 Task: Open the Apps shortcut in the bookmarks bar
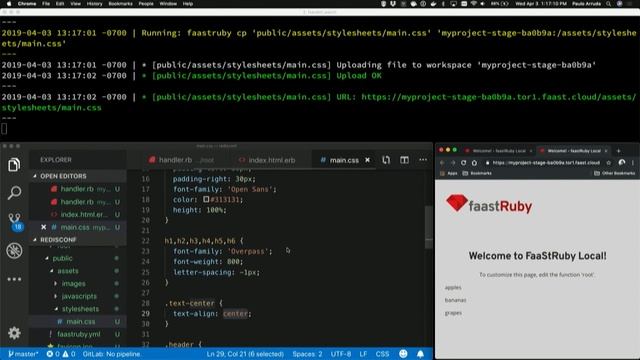449,173
